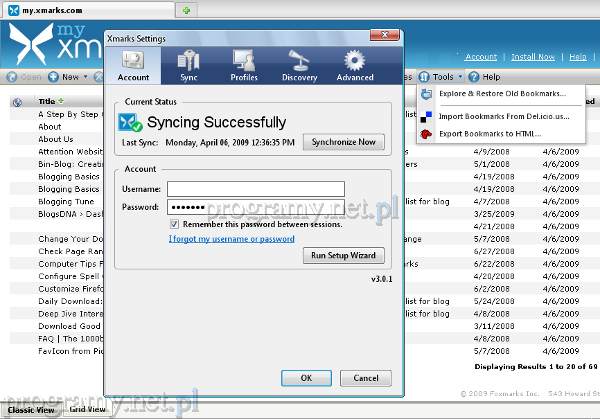Image resolution: width=600 pixels, height=419 pixels.
Task: Switch to Grid View tab
Action: [x=87, y=410]
